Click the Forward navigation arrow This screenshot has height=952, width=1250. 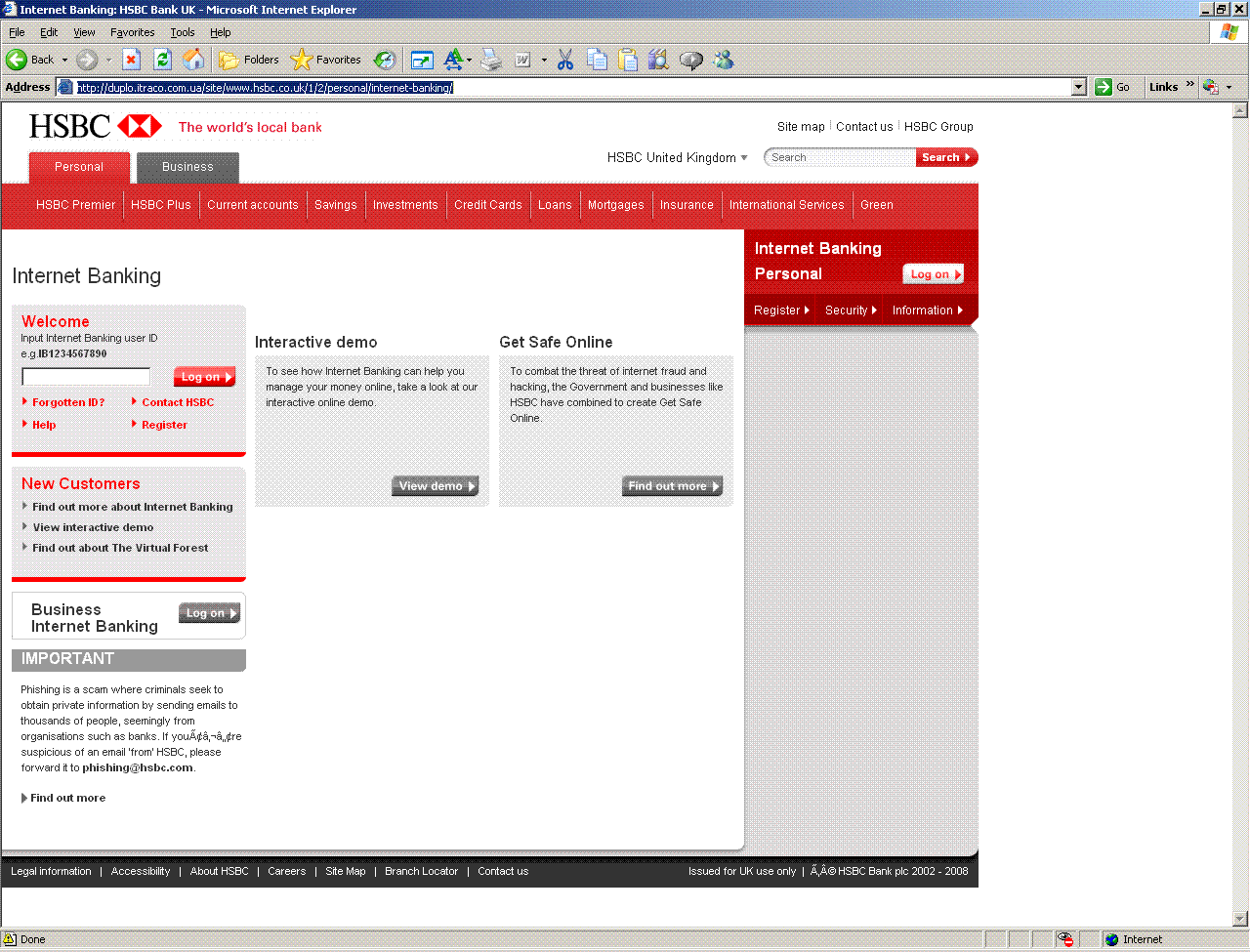(87, 60)
